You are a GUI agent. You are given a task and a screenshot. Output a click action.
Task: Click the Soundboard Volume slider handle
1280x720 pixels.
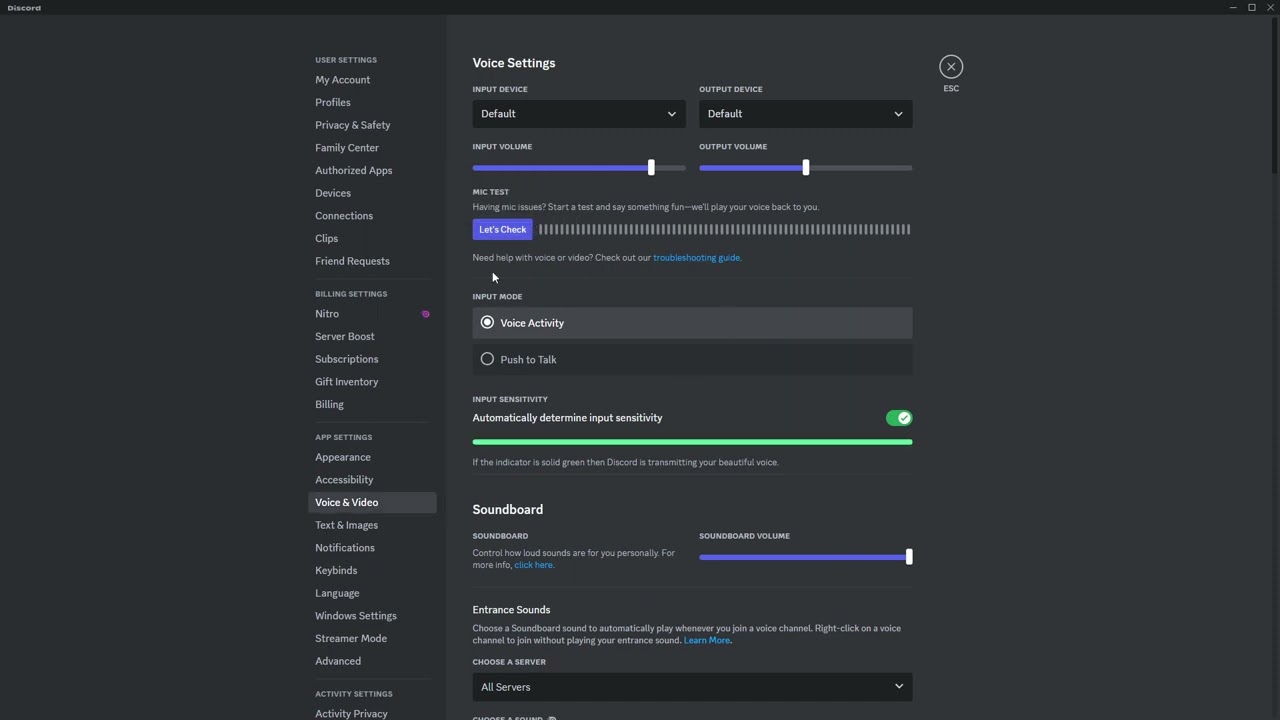click(x=909, y=557)
